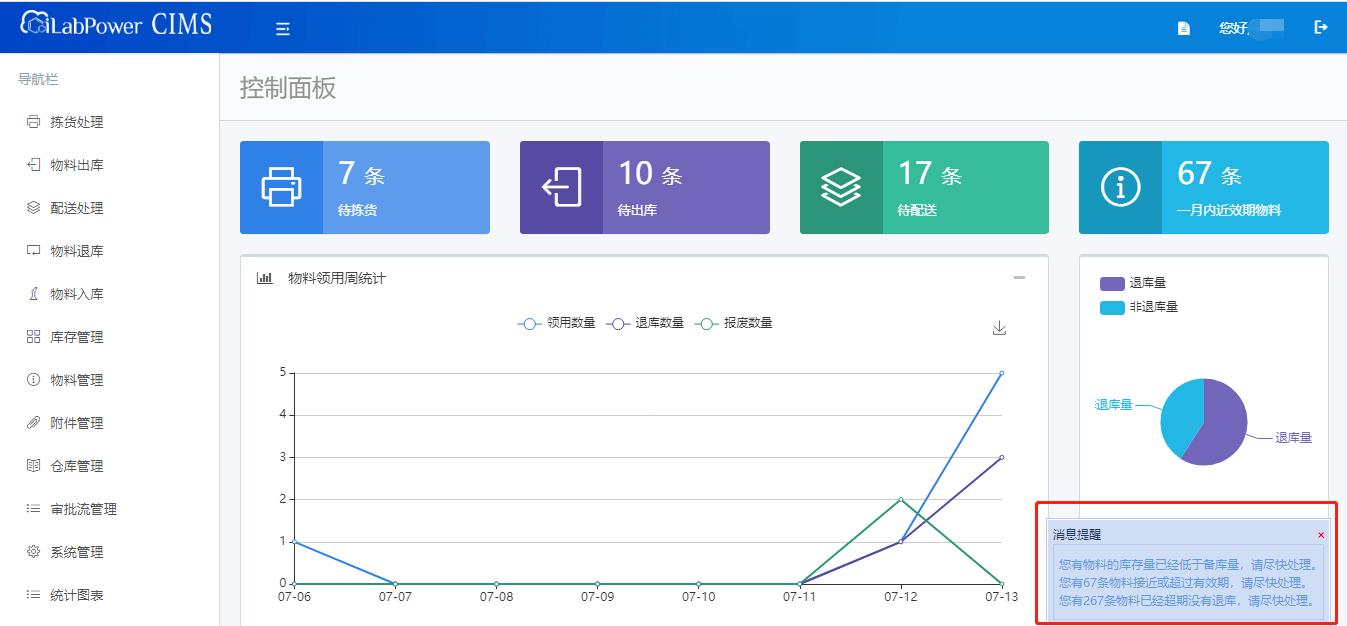Open 物料入库 in the sidebar
The image size is (1347, 626).
pyautogui.click(x=77, y=294)
